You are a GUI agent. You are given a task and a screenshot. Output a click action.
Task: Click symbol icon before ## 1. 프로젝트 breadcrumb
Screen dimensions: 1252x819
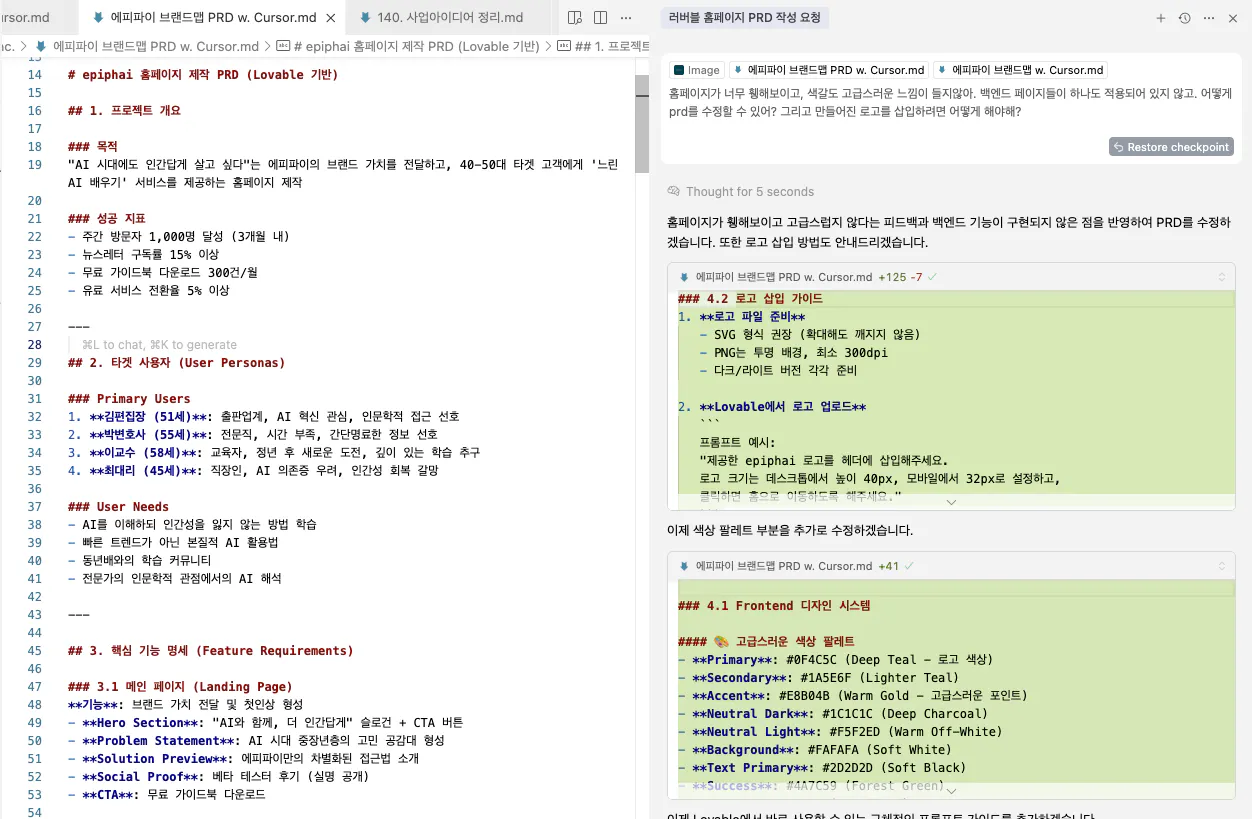click(x=563, y=46)
